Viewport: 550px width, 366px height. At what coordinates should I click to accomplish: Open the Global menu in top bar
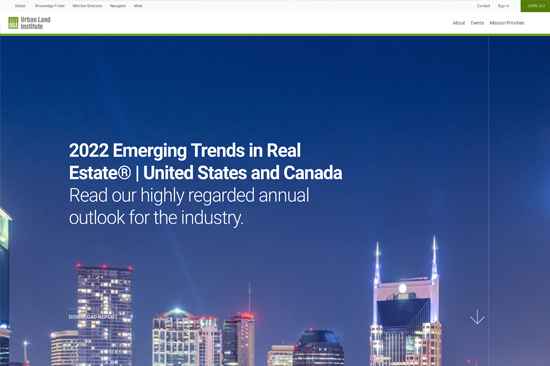[20, 6]
